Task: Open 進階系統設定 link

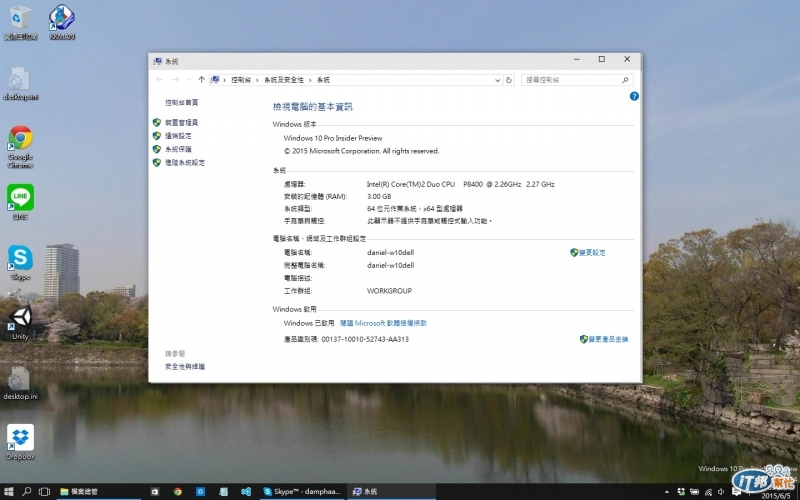Action: coord(185,162)
